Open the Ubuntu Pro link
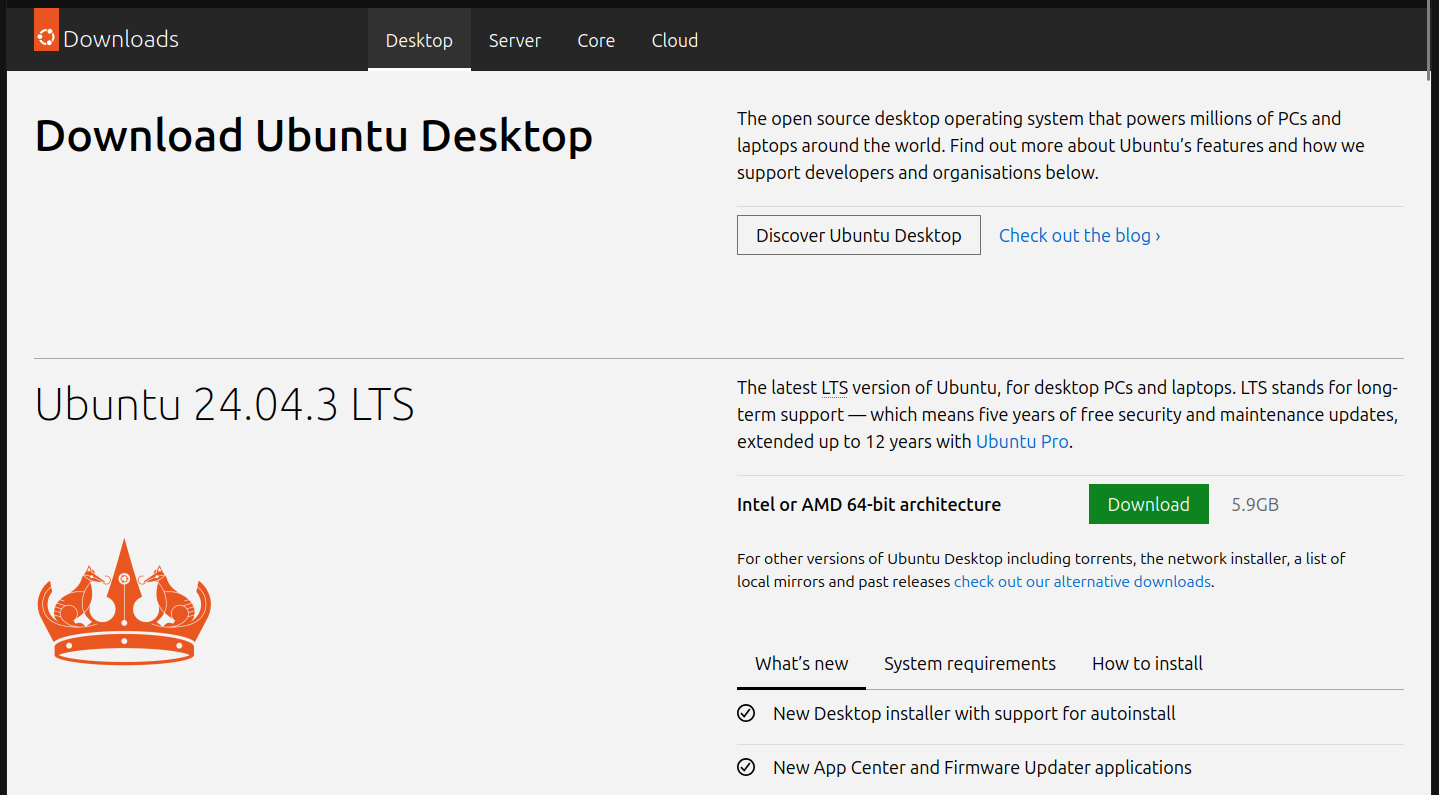1439x795 pixels. click(x=1022, y=441)
